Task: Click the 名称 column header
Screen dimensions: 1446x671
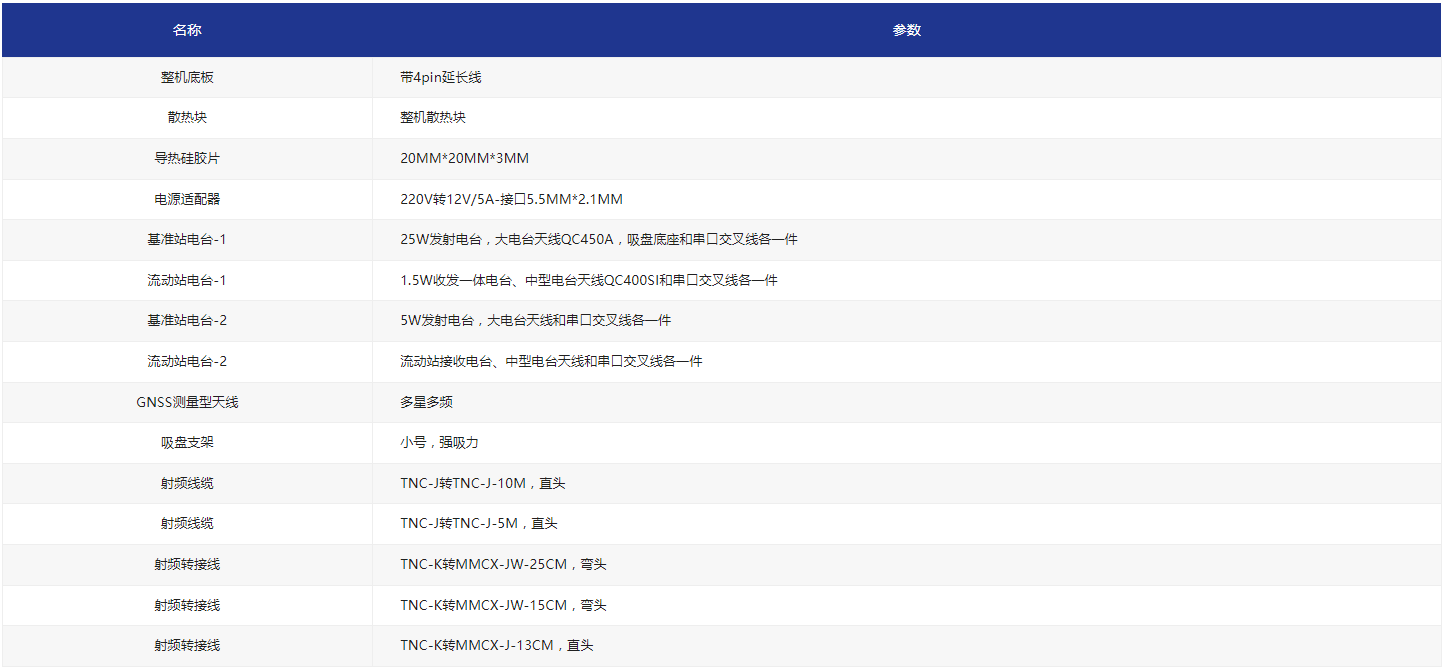Action: point(187,30)
